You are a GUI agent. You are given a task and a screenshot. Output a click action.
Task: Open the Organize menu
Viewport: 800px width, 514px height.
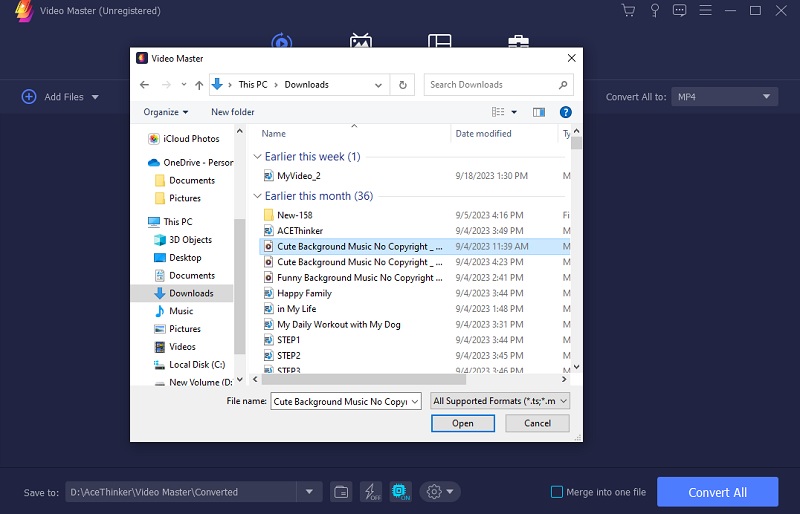pyautogui.click(x=166, y=112)
